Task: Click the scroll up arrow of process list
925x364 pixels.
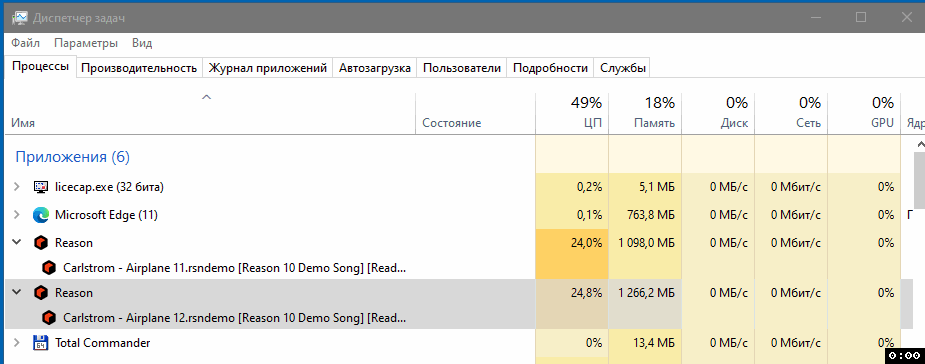Action: [x=919, y=143]
